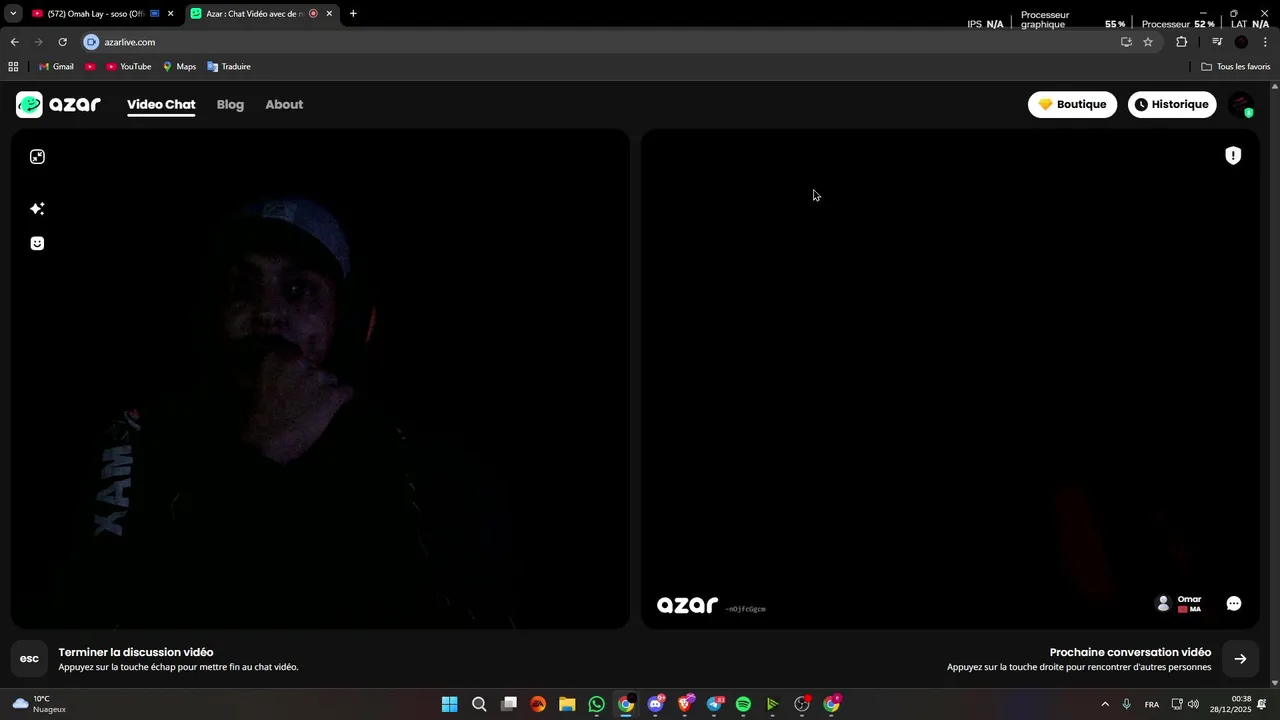The width and height of the screenshot is (1280, 720).
Task: Click next conversation arrow button
Action: [x=1240, y=659]
